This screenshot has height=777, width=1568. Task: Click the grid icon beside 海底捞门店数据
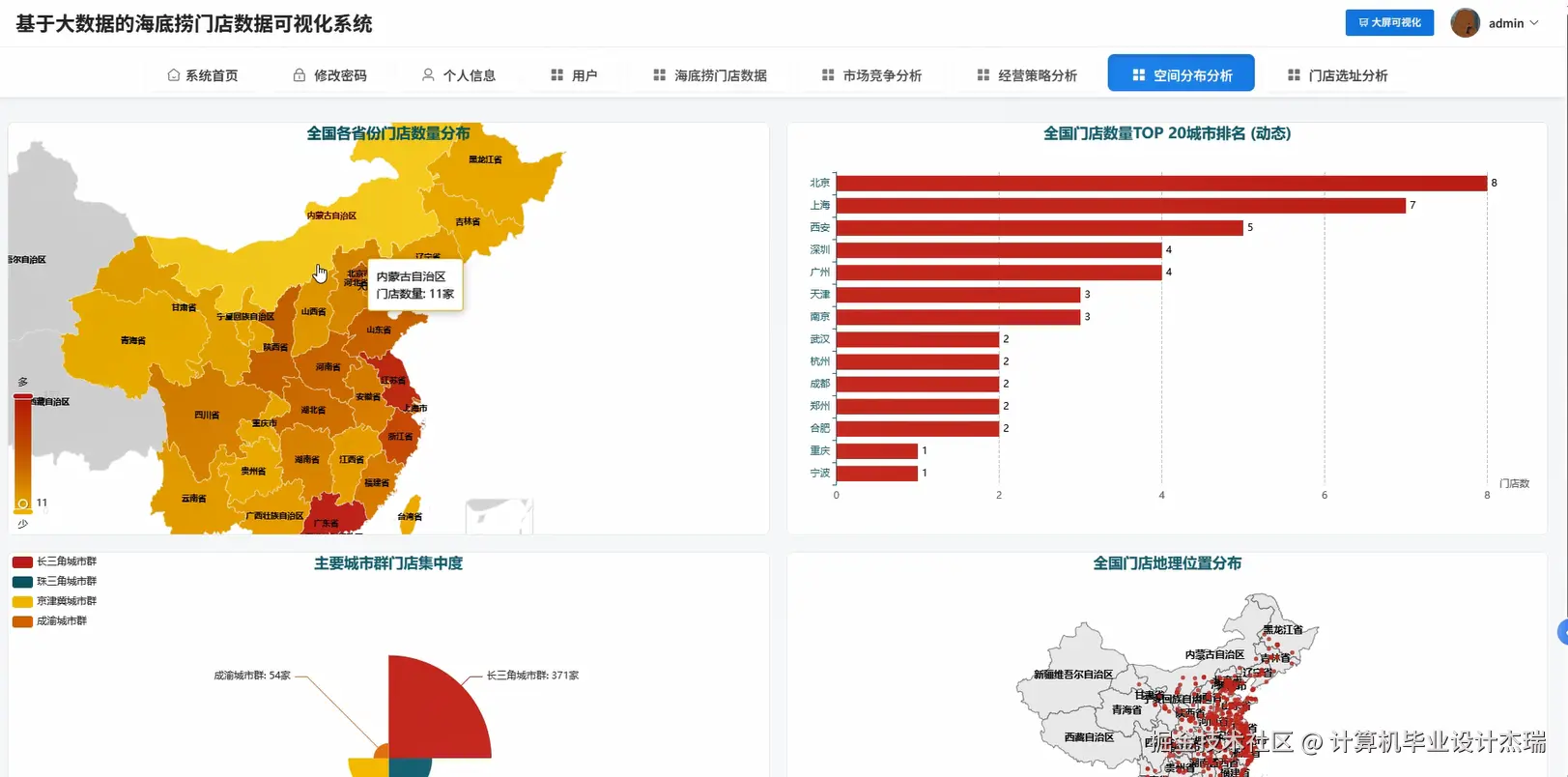point(659,74)
